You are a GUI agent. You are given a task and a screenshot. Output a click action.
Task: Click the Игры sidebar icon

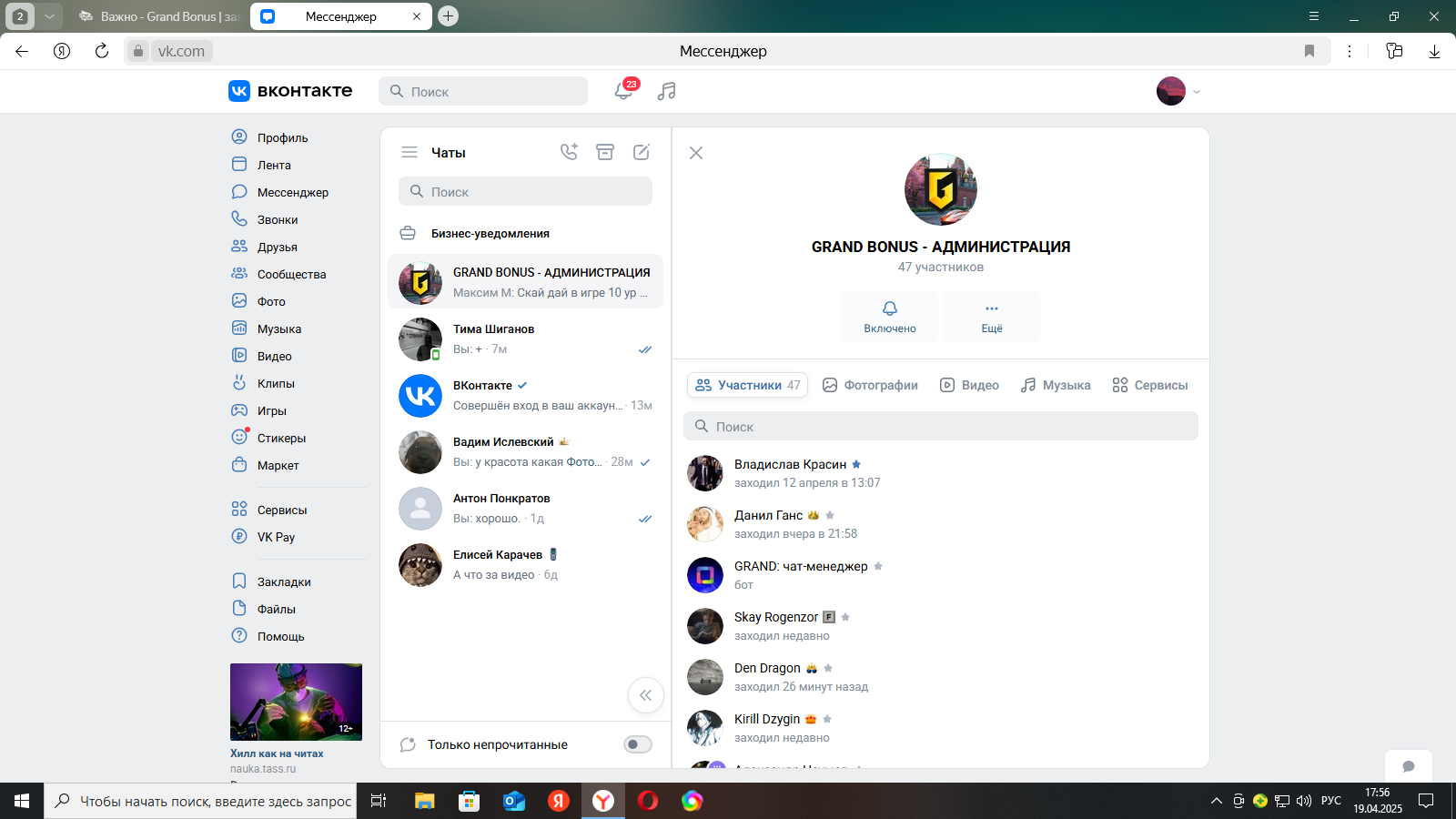pos(239,409)
